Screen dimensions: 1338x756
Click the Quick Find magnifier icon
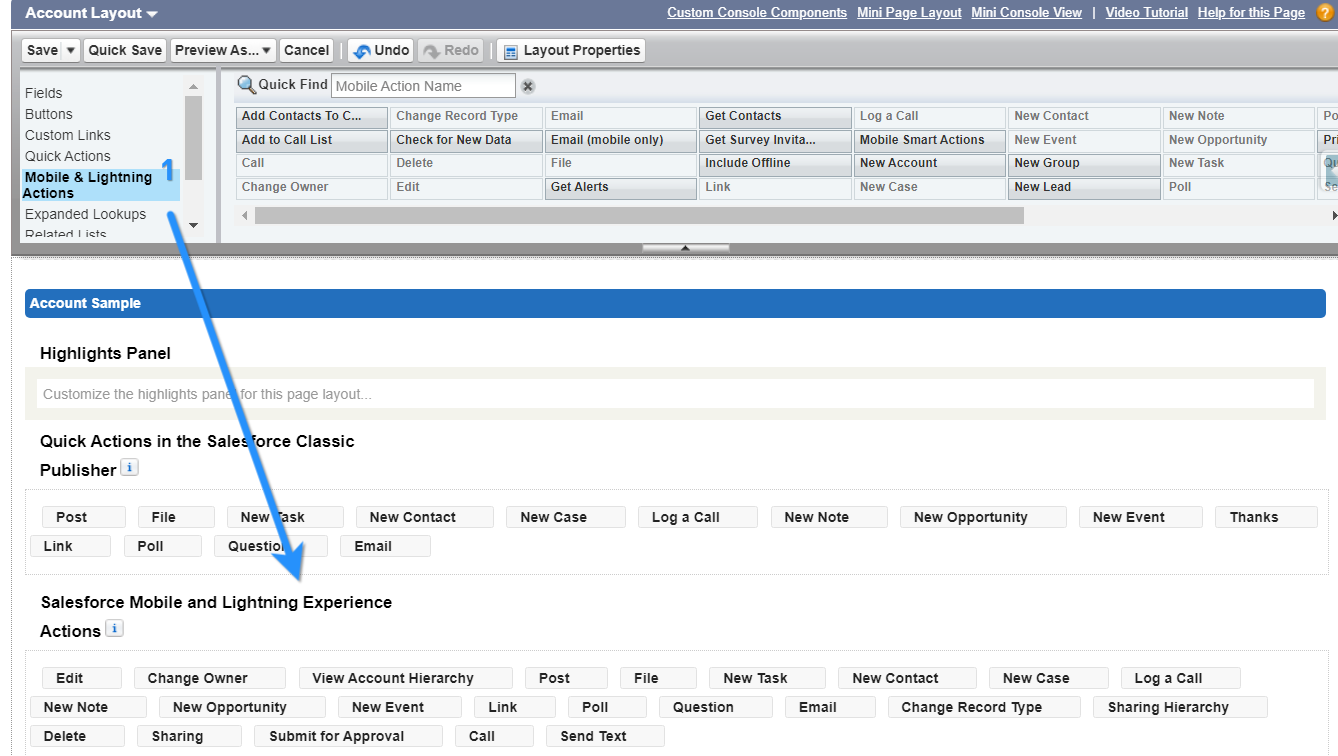[x=246, y=85]
